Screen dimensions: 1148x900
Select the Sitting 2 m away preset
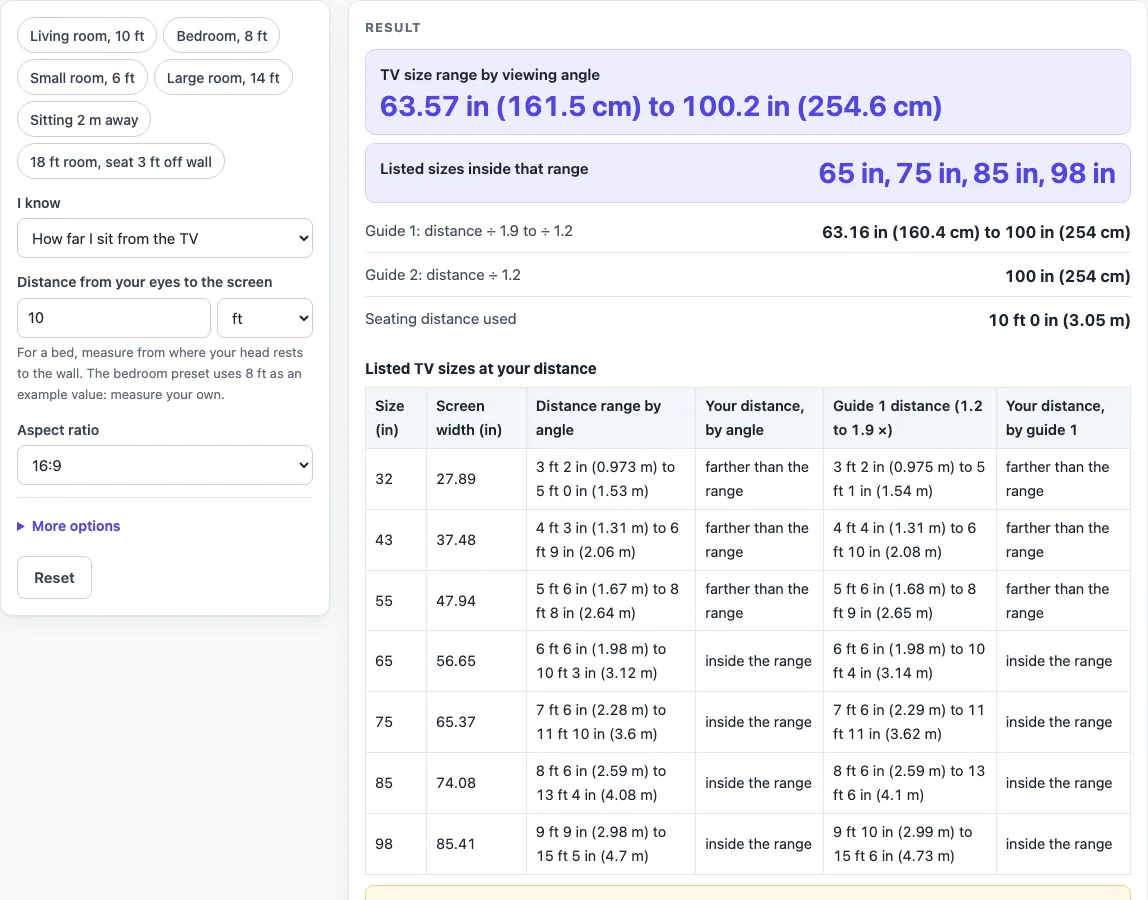pyautogui.click(x=84, y=120)
